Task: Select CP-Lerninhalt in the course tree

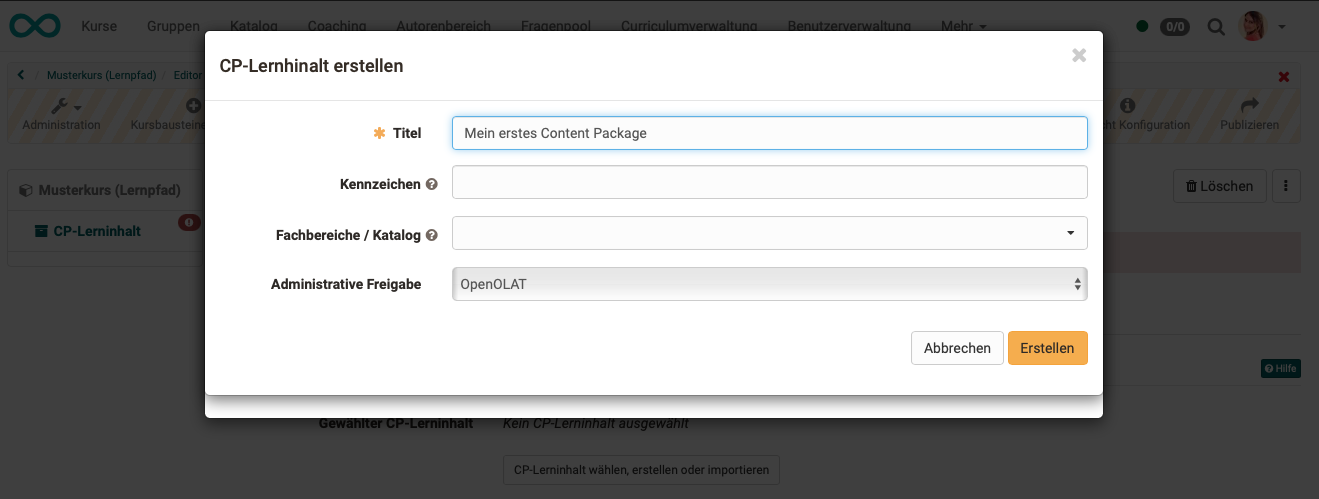Action: pos(96,231)
